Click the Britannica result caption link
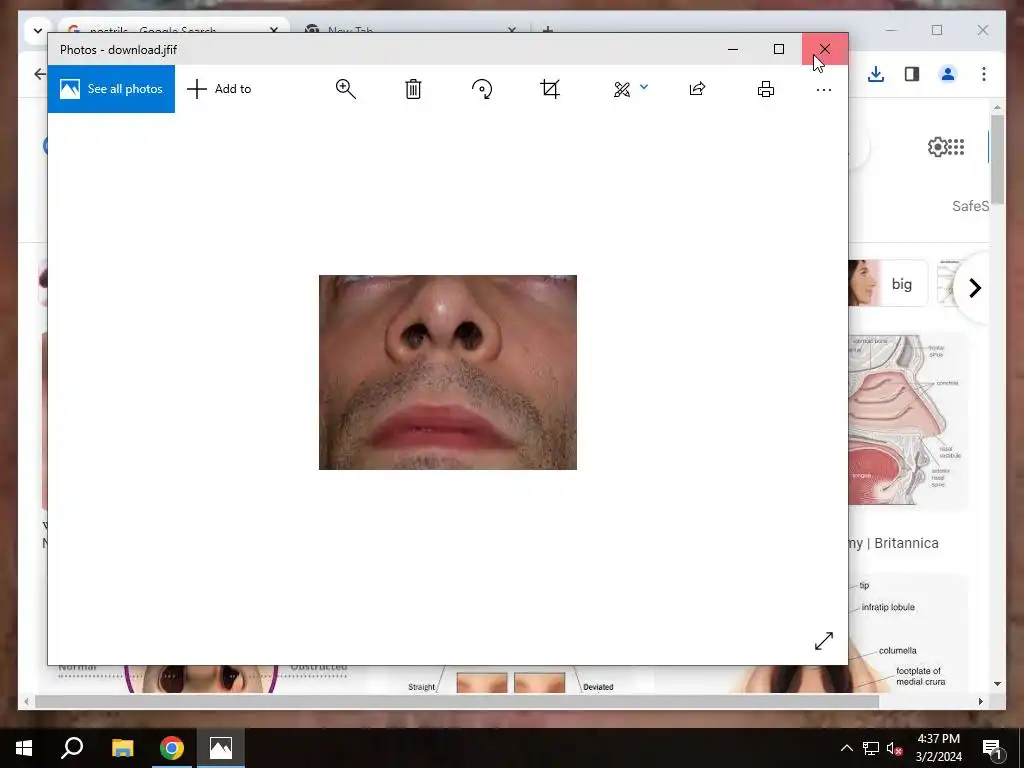 coord(893,543)
